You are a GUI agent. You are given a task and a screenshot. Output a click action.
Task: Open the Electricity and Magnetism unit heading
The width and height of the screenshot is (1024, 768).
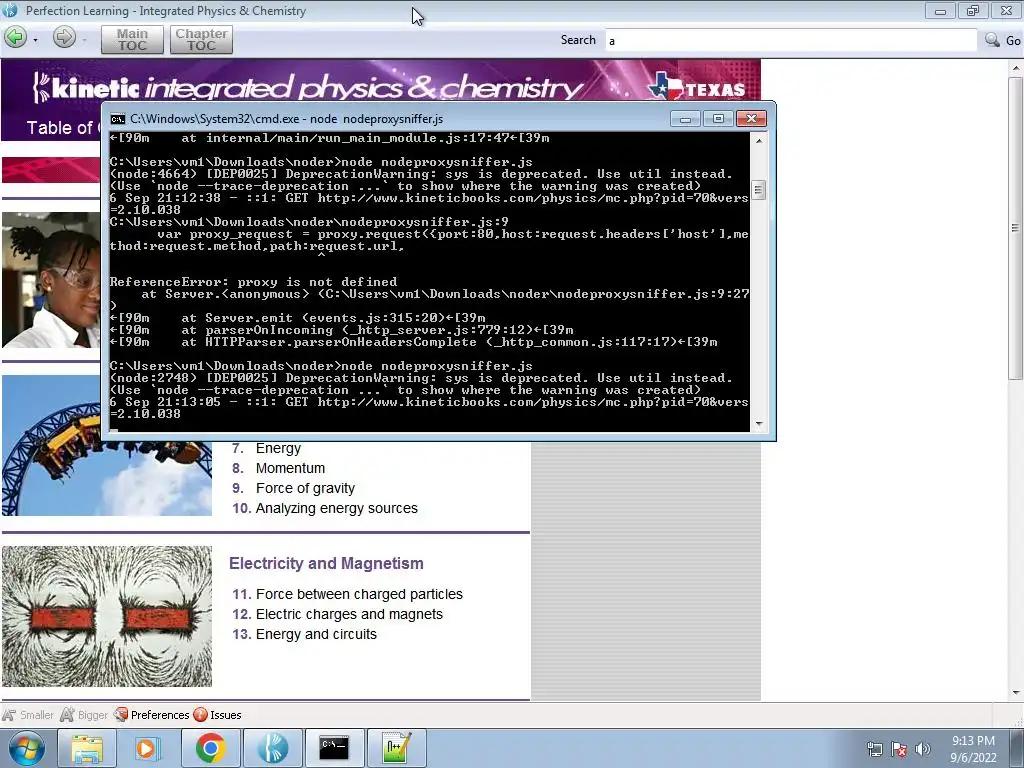(x=326, y=564)
